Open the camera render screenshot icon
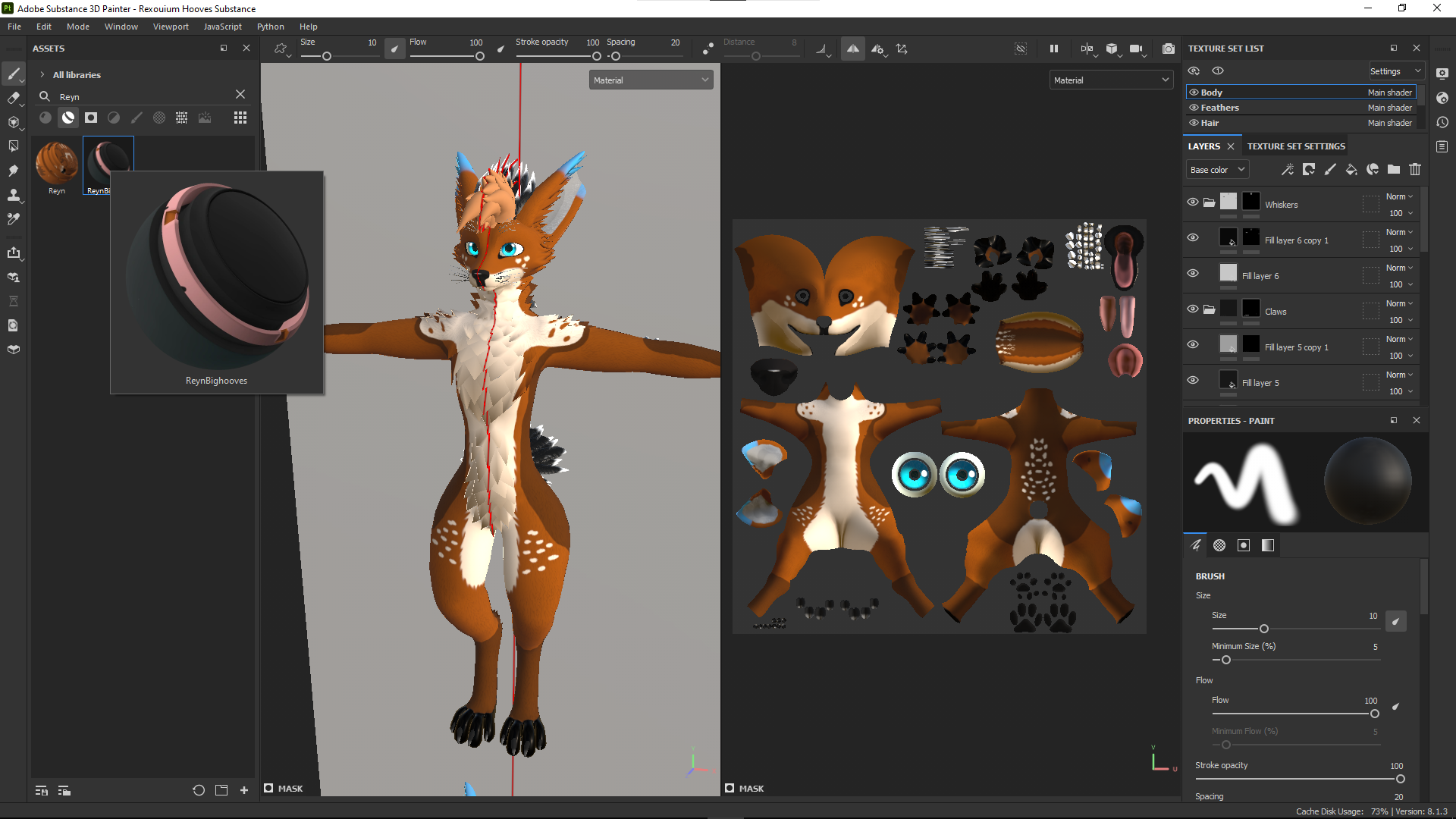 coord(1169,49)
